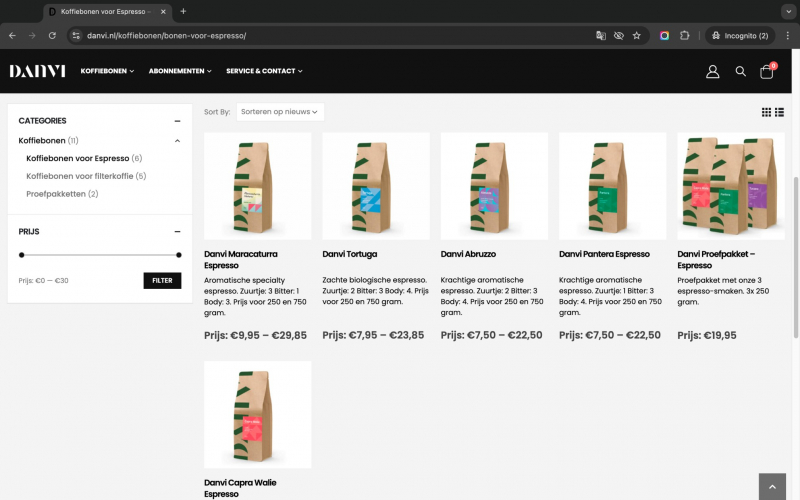
Task: Collapse the Categories panel
Action: coord(177,121)
